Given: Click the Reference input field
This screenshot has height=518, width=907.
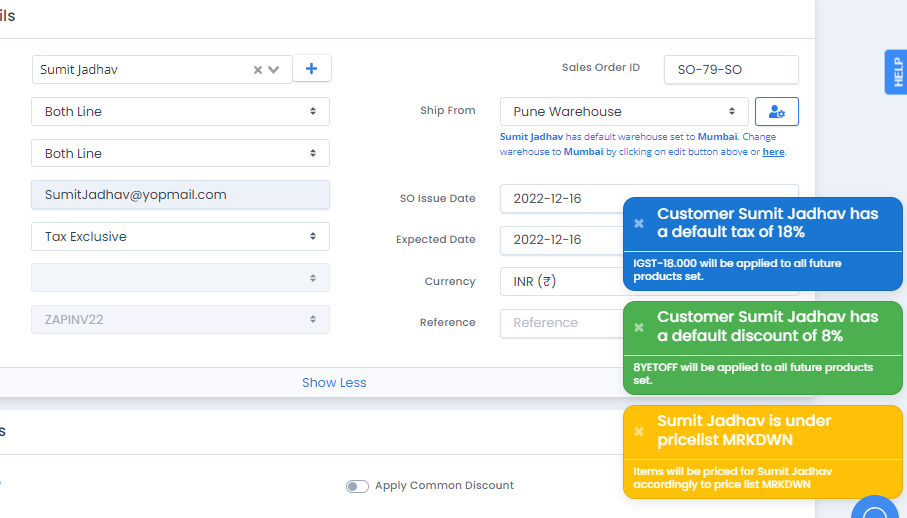Looking at the screenshot, I should click(561, 323).
